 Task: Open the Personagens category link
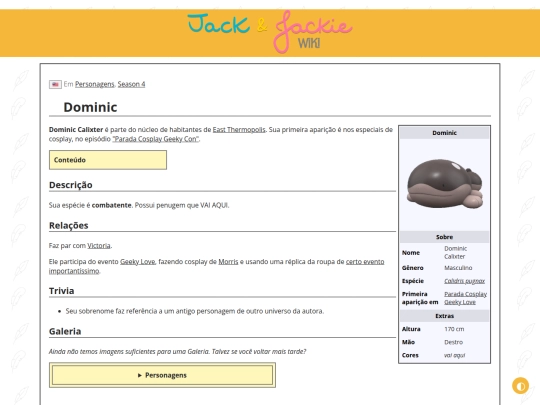[94, 84]
